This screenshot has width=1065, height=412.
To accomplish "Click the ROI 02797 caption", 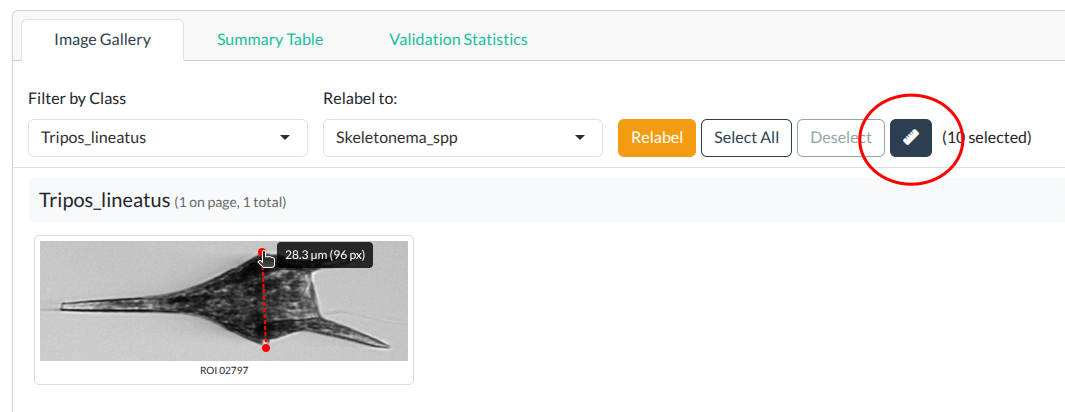I will click(x=224, y=371).
